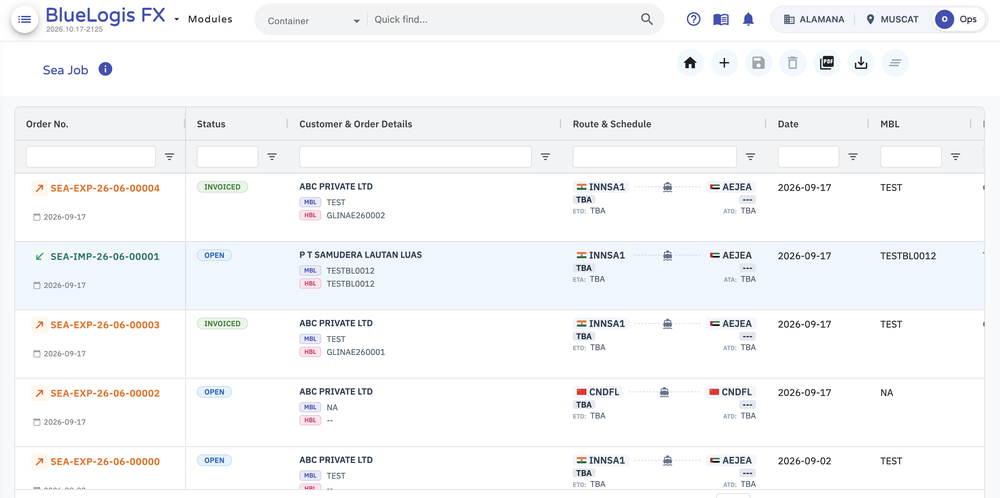The width and height of the screenshot is (1000, 498).
Task: Sort by Order No. column header
Action: click(x=47, y=124)
